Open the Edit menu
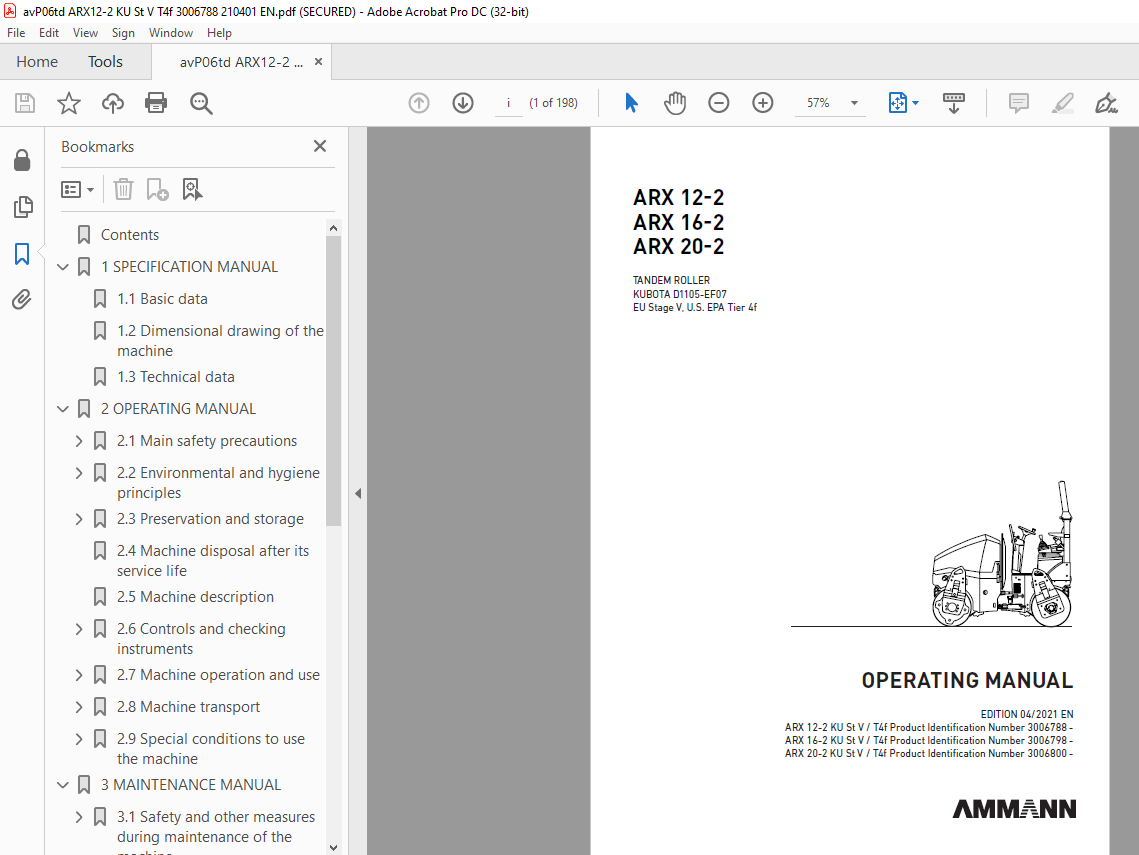 click(49, 33)
